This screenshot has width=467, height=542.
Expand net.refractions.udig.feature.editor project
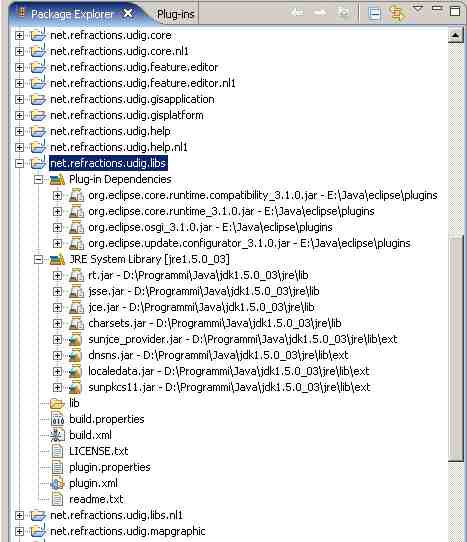coord(20,67)
